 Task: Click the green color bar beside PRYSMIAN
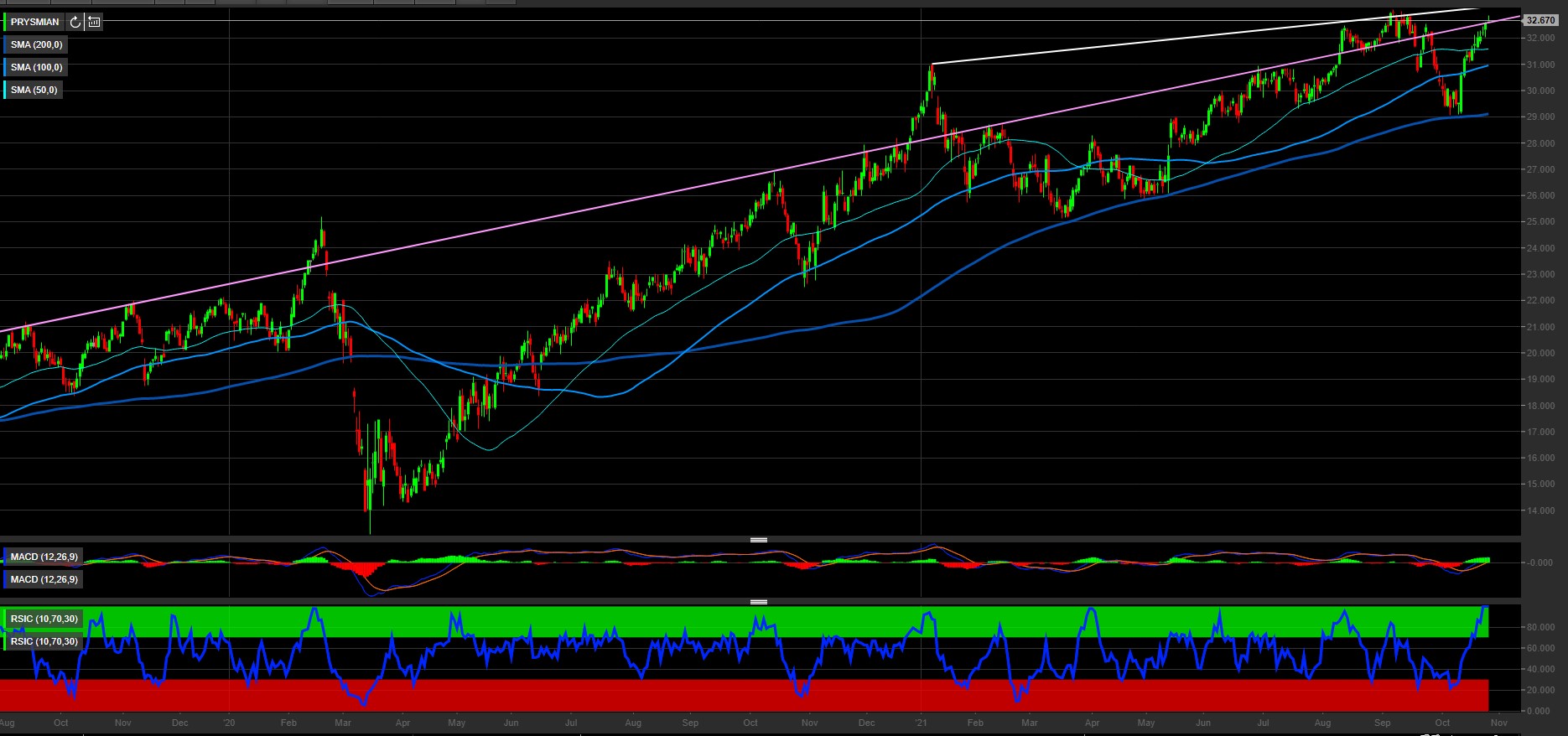point(4,22)
